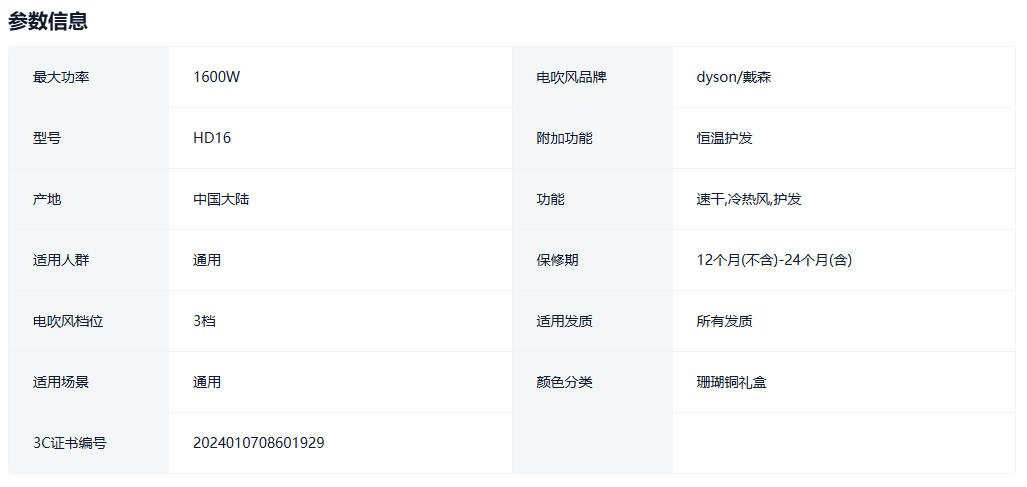The width and height of the screenshot is (1027, 487).
Task: Click the 保修期 label cell
Action: (557, 260)
